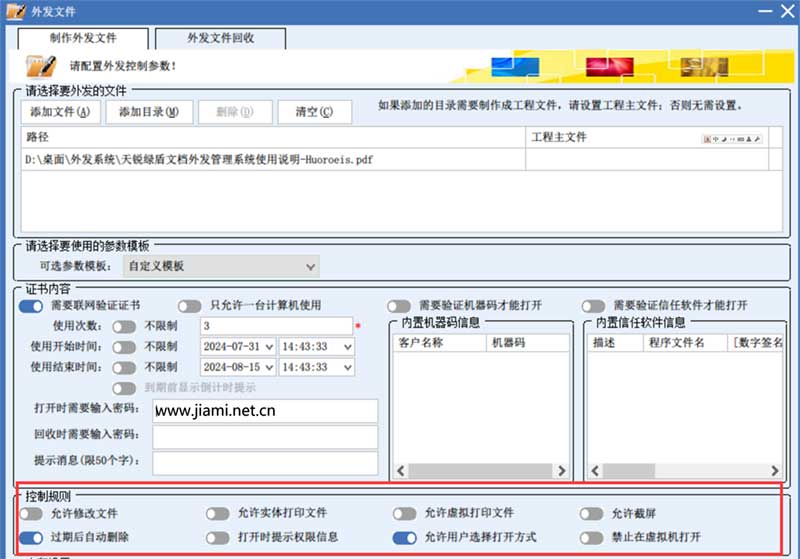Minimize the 外发文件 window
This screenshot has height=559, width=800.
[765, 11]
